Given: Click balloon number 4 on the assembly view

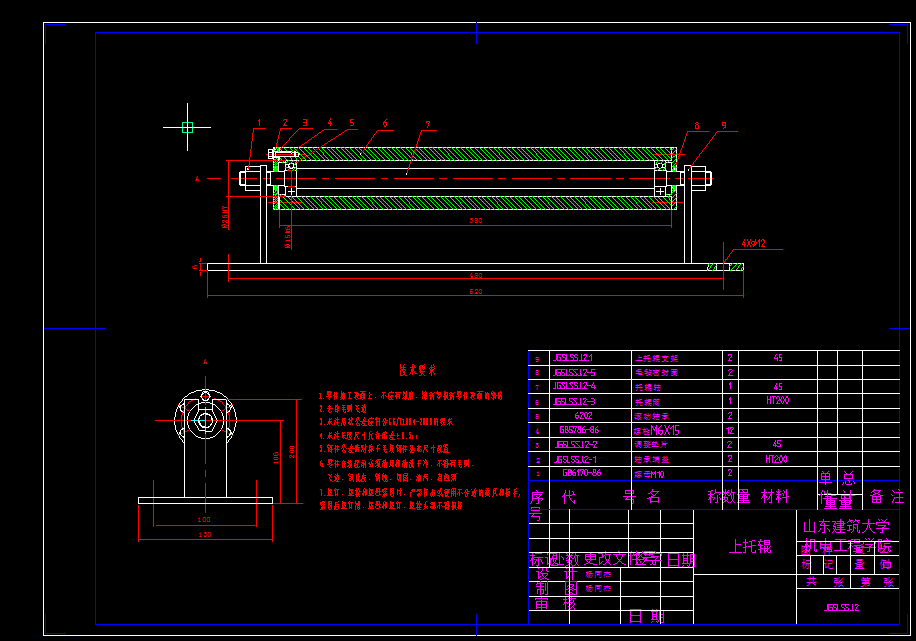Looking at the screenshot, I should coord(330,123).
